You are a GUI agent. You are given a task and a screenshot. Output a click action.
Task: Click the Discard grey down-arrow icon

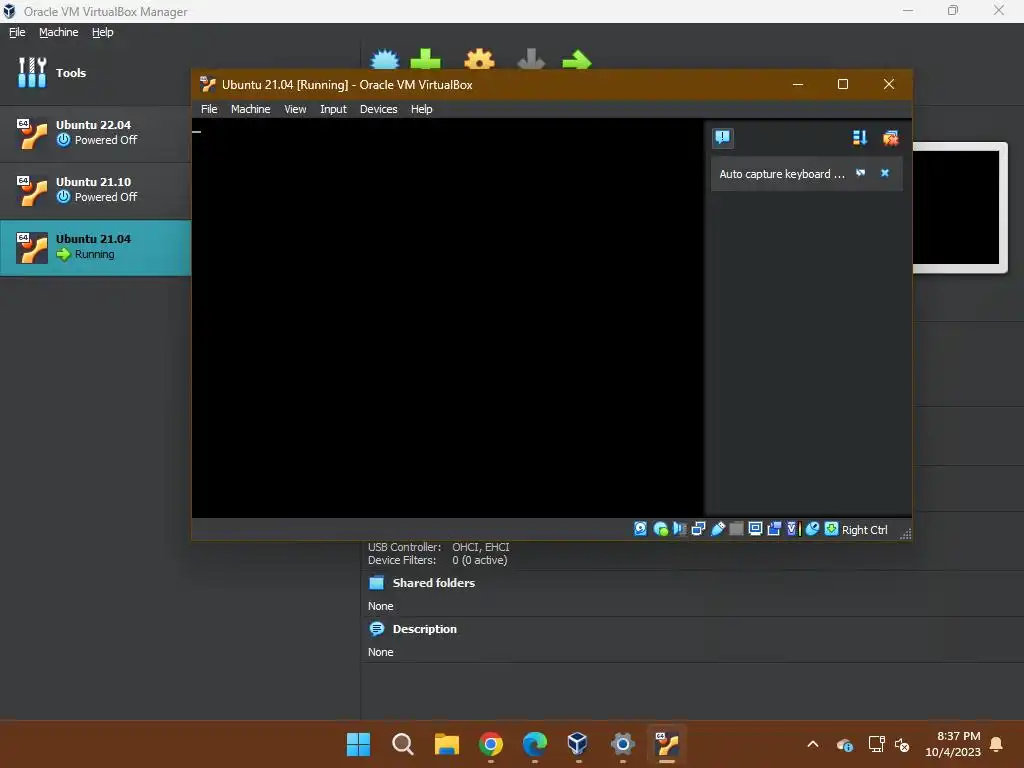[x=531, y=59]
